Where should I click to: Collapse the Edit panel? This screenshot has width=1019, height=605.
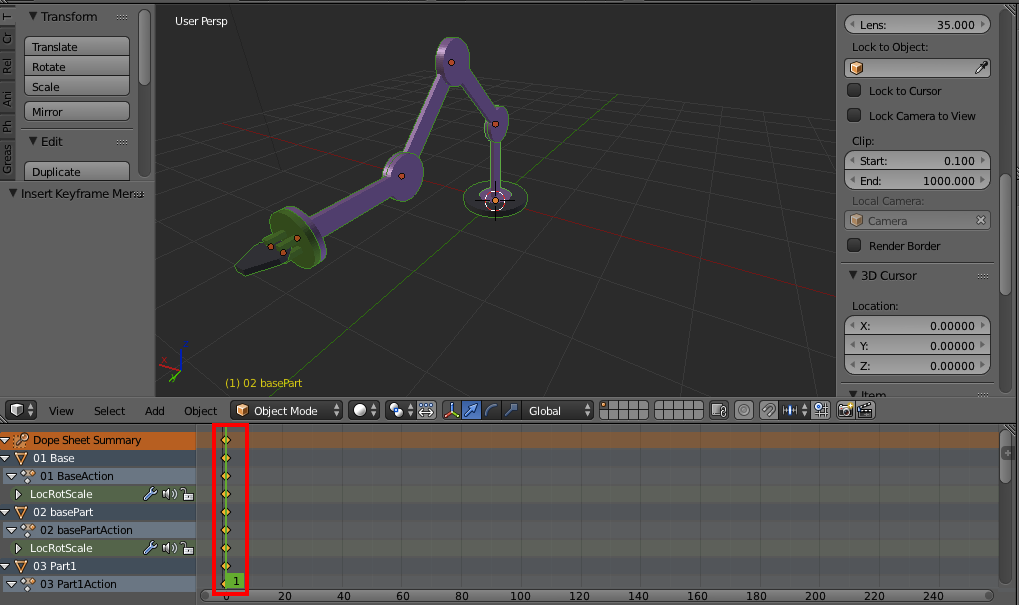[32, 141]
